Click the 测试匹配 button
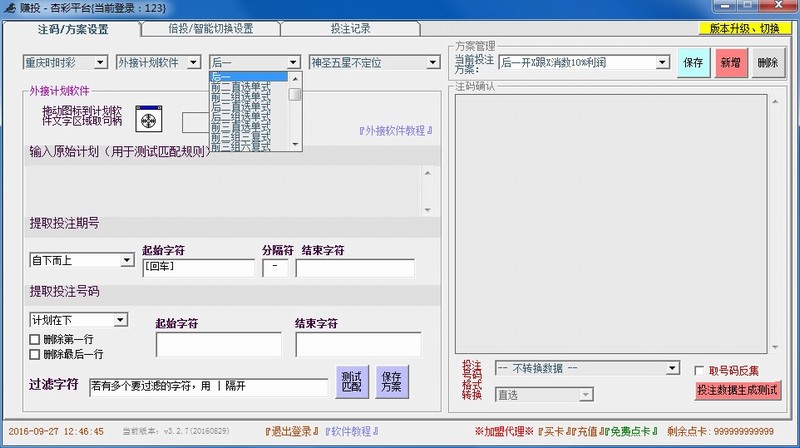This screenshot has height=448, width=800. pyautogui.click(x=351, y=381)
